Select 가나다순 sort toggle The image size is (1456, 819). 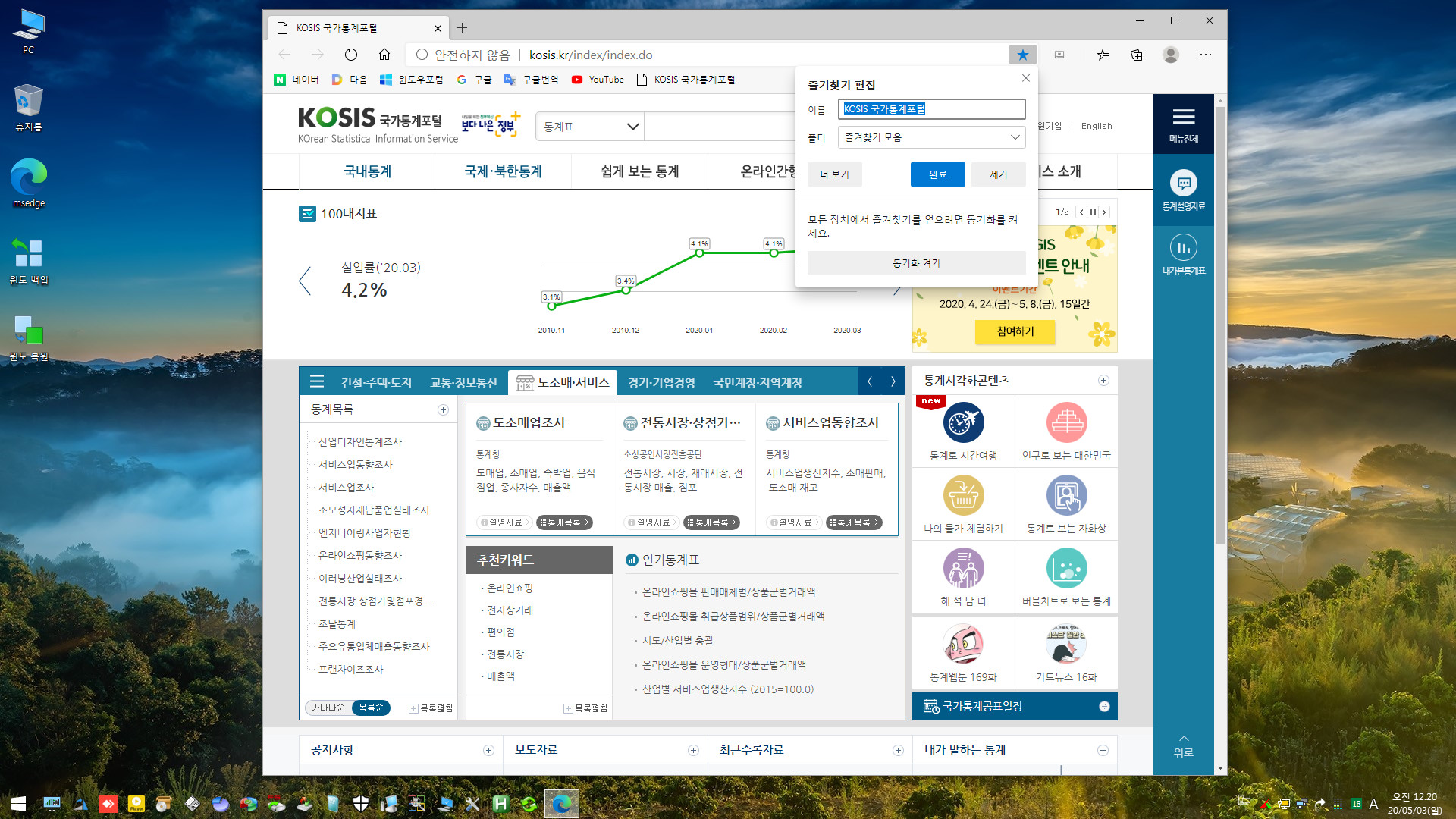point(328,708)
